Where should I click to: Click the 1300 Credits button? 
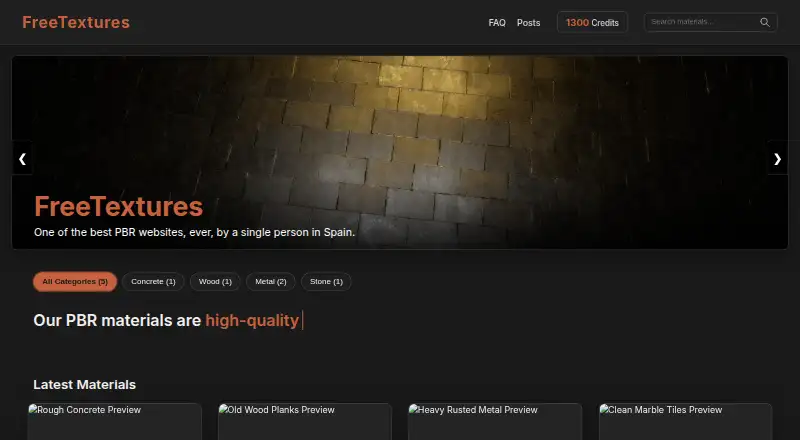point(592,22)
